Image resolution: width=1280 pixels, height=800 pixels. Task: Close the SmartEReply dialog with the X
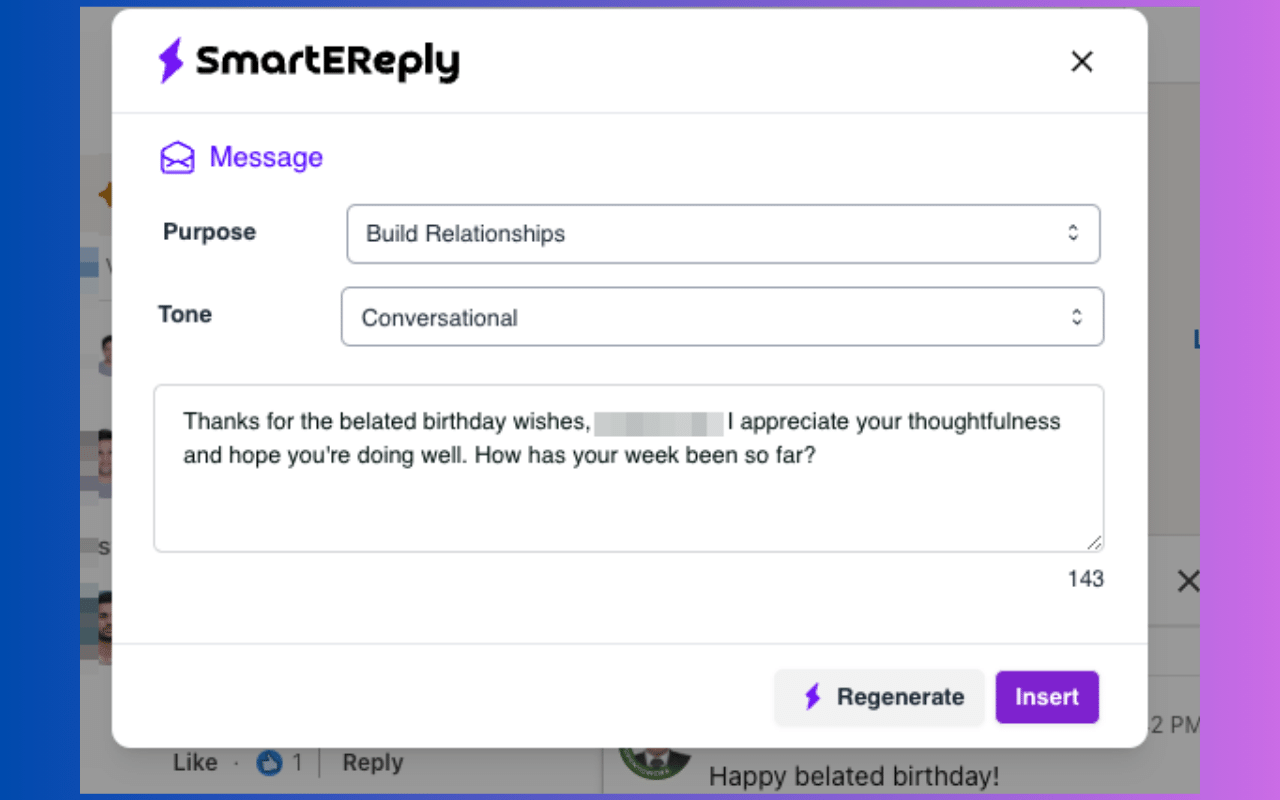click(1081, 62)
